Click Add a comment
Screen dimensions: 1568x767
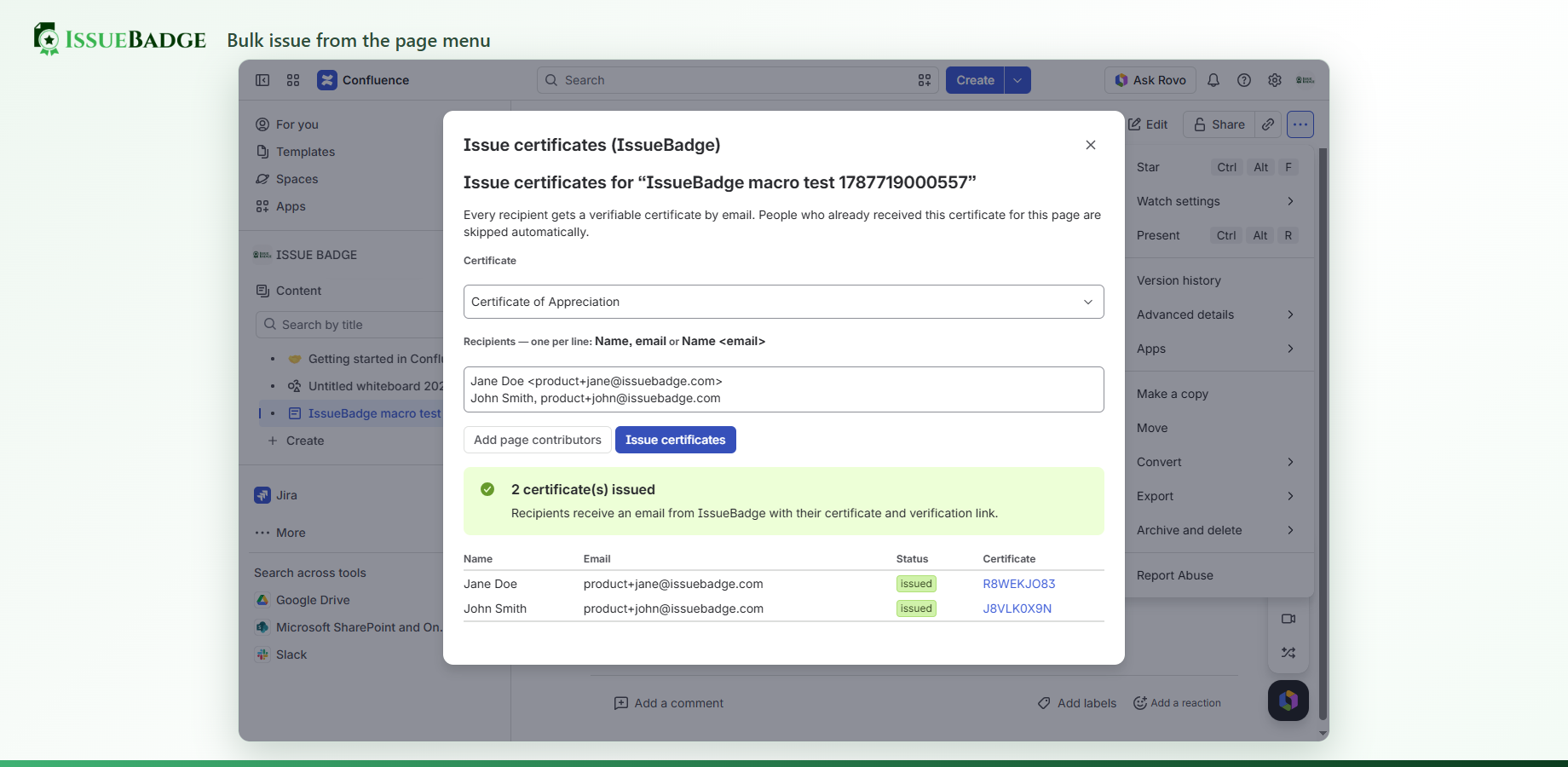(669, 703)
